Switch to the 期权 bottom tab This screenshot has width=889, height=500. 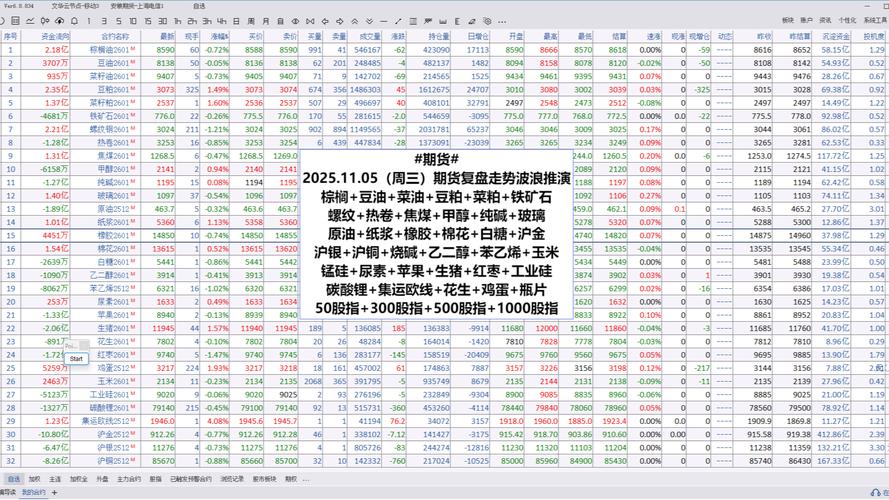291,479
